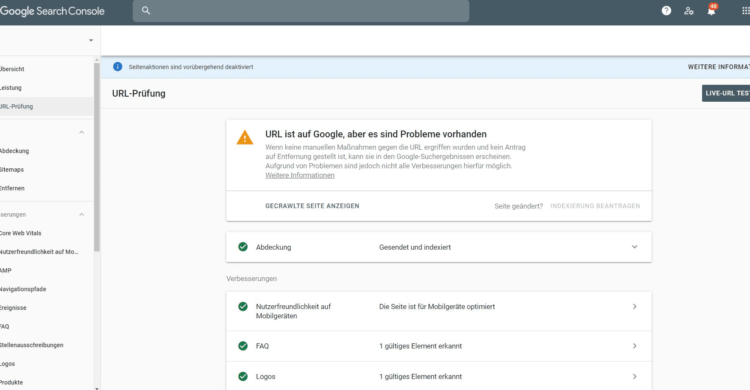Open user management icon in header

(x=689, y=11)
